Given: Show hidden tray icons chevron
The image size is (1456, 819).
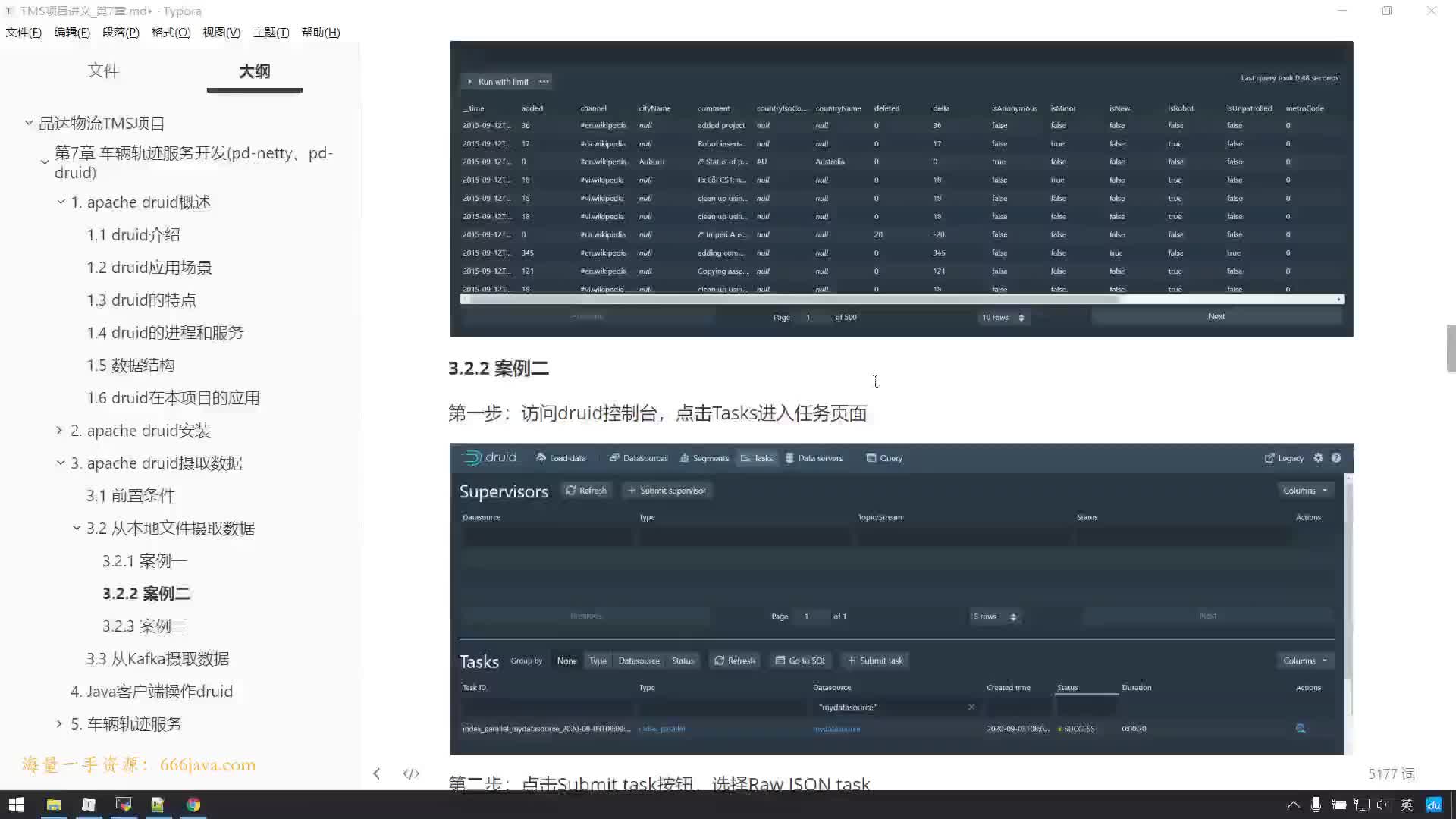Looking at the screenshot, I should [1294, 805].
